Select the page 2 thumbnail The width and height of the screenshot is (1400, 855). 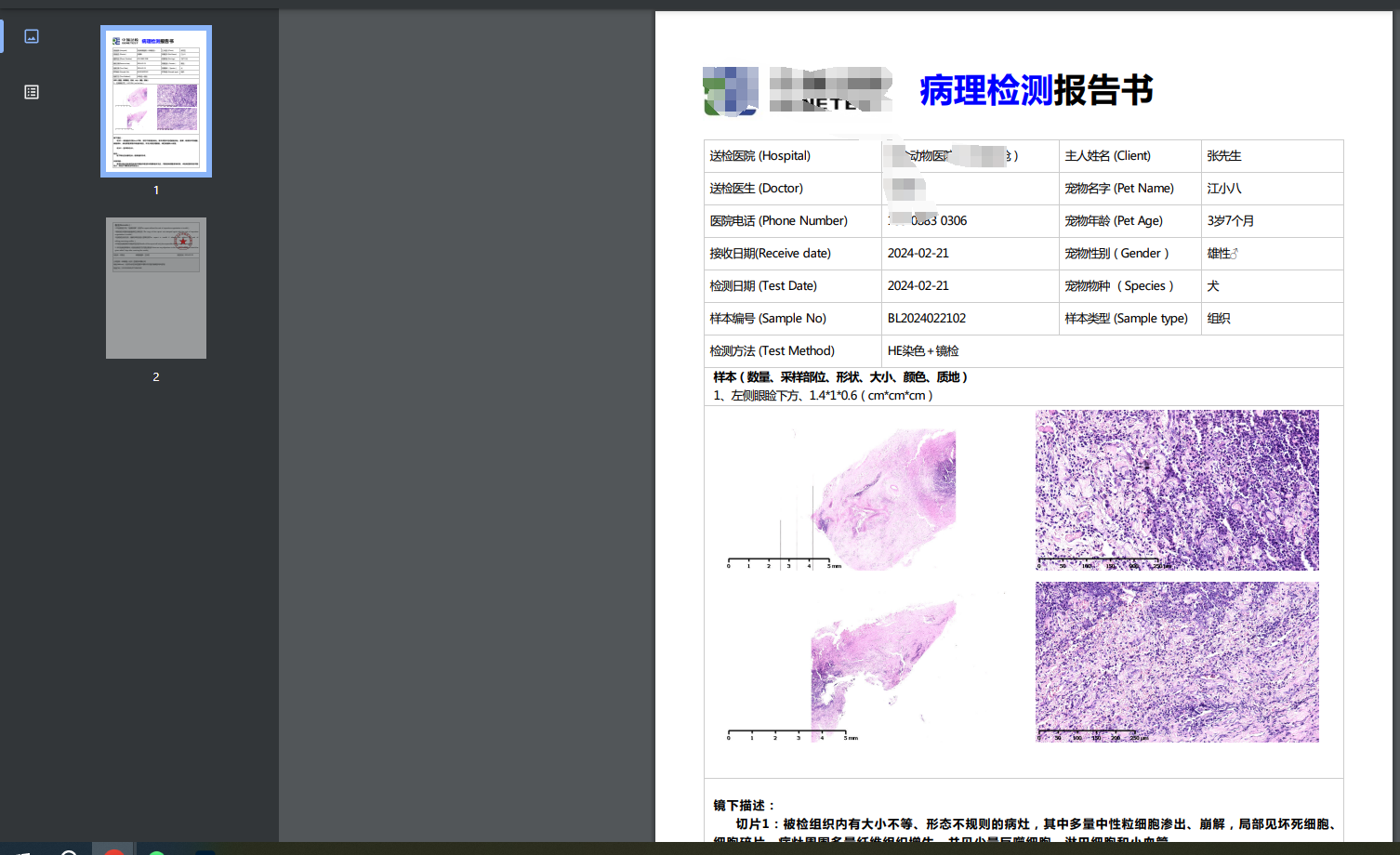coord(156,288)
